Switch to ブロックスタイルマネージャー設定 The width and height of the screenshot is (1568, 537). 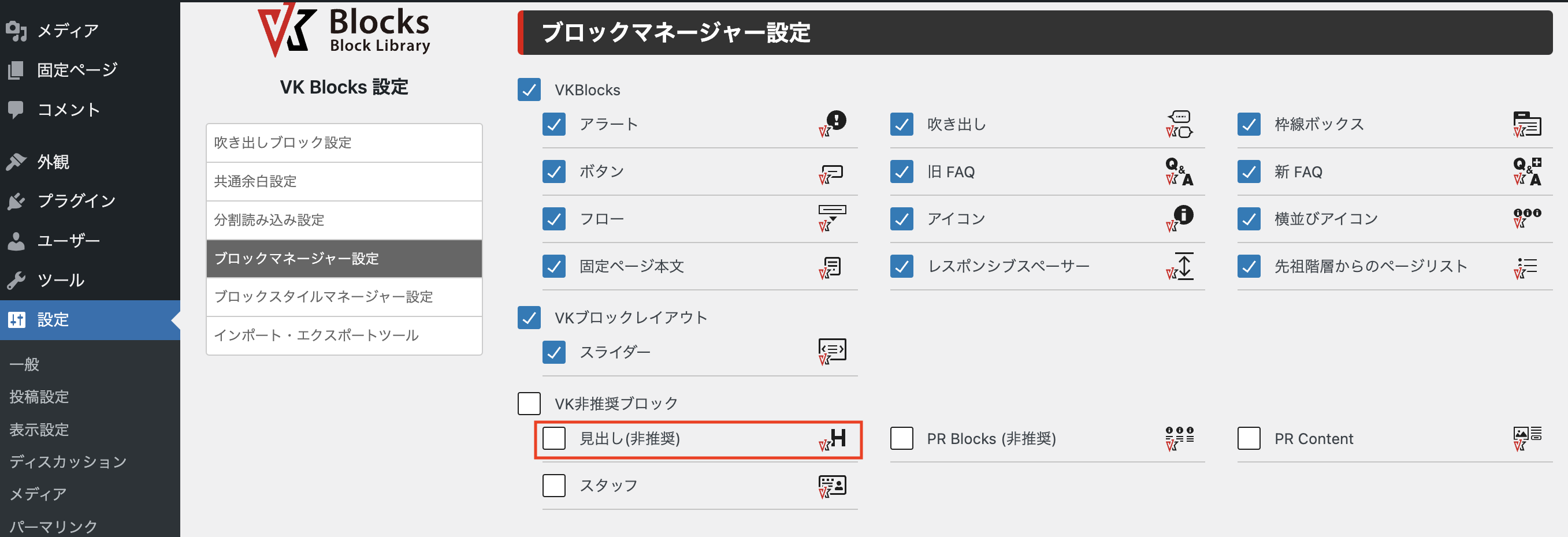click(x=344, y=297)
